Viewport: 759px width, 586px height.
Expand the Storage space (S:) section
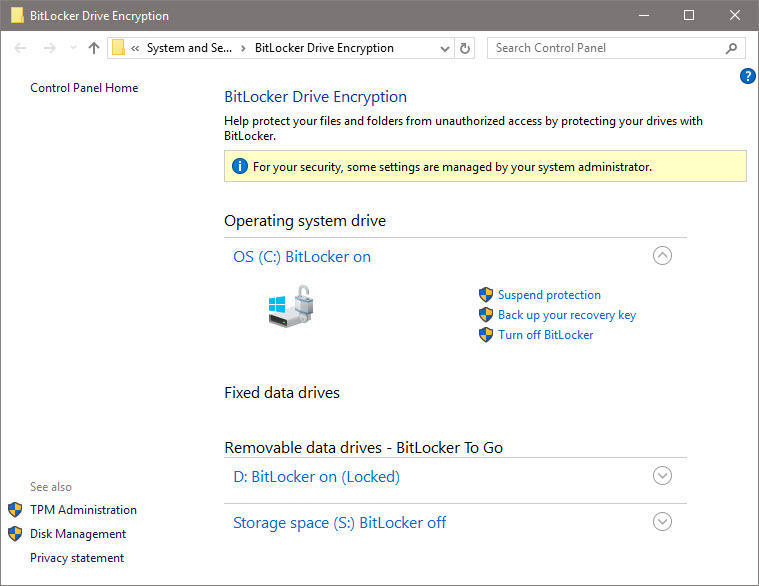pyautogui.click(x=662, y=522)
